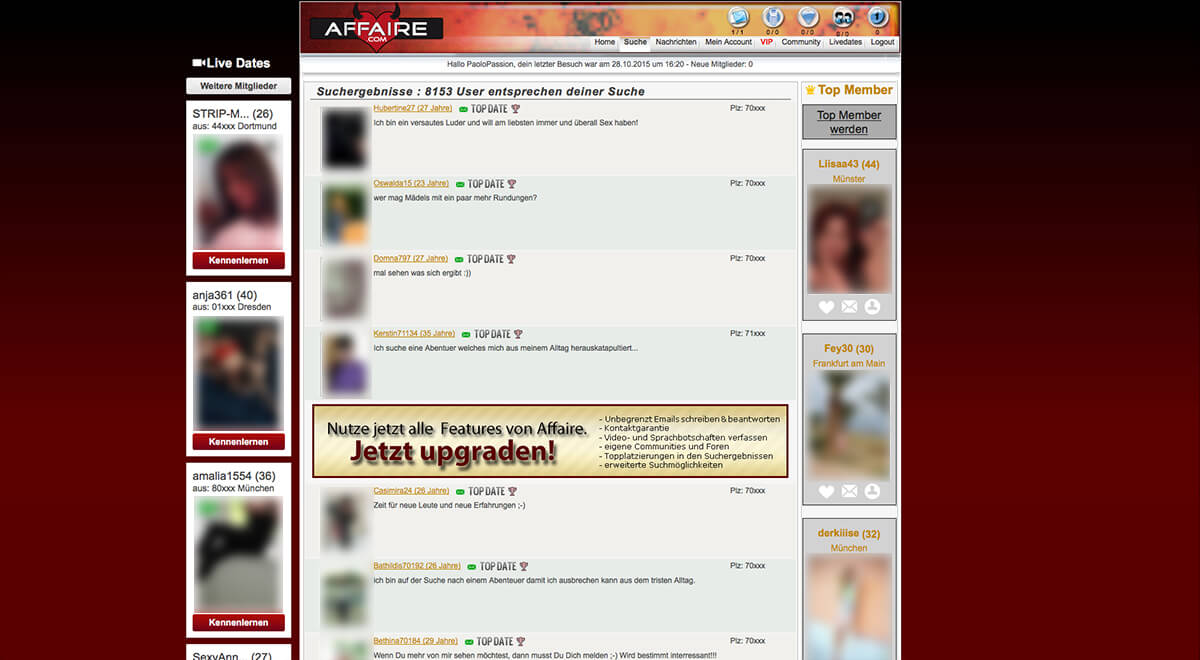Click the profile icon under Fey30

coord(872,491)
